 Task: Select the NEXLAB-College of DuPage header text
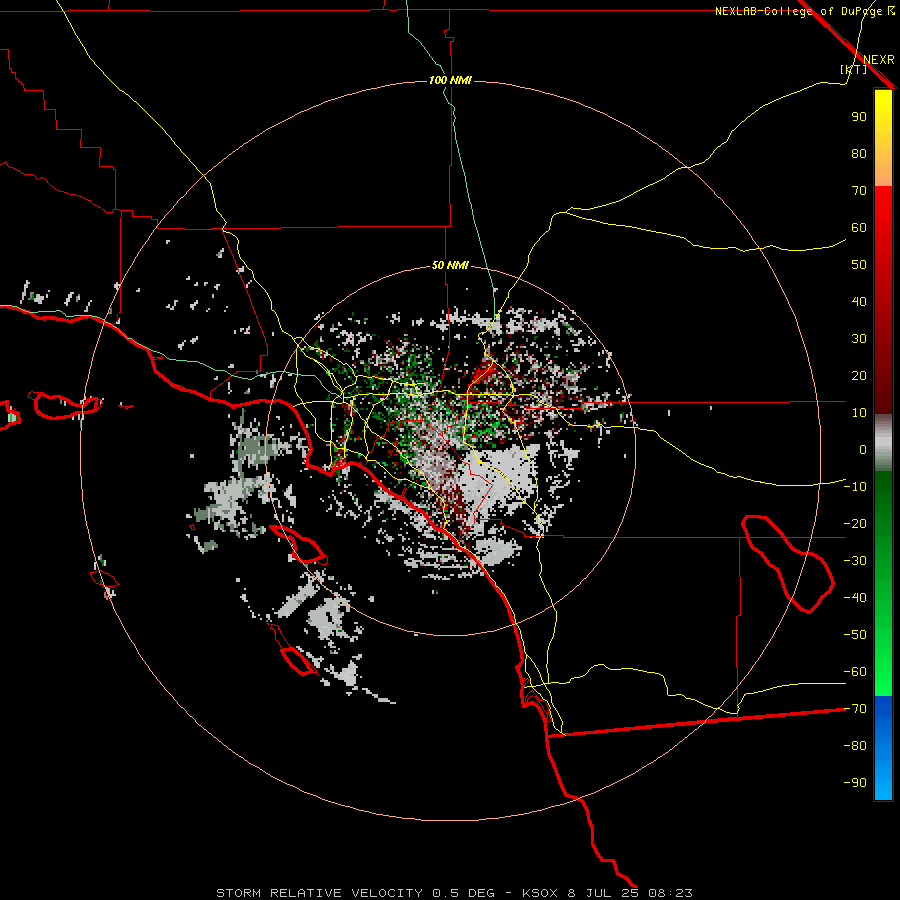pyautogui.click(x=798, y=11)
